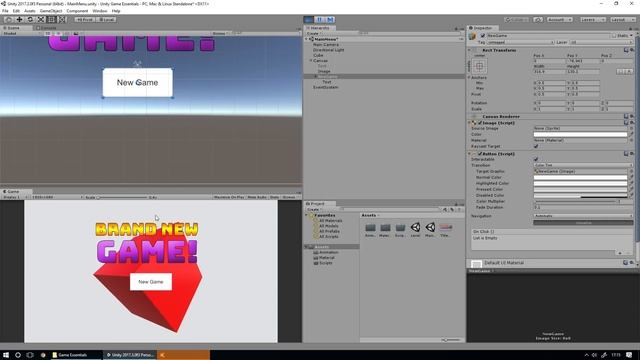Select EventSystem in the Hierarchy
The height and width of the screenshot is (360, 640).
[325, 87]
